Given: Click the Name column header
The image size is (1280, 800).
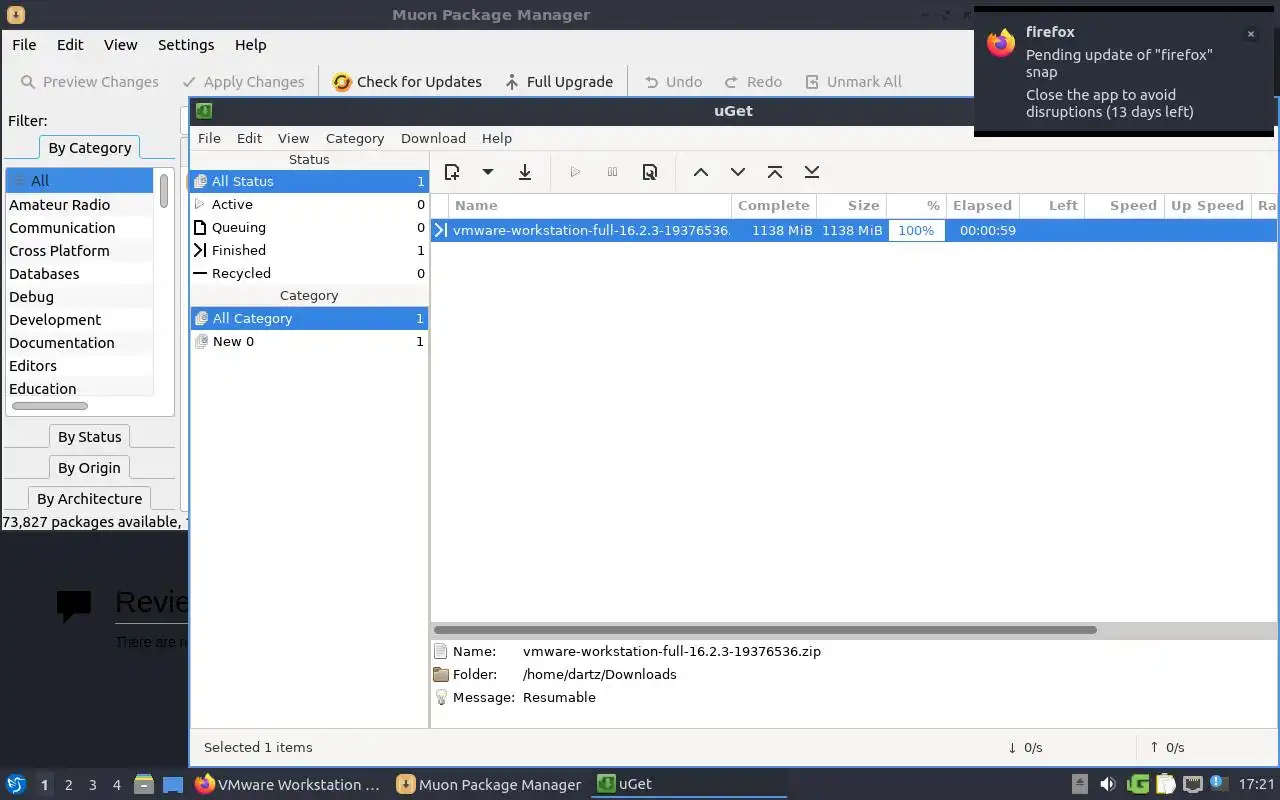Looking at the screenshot, I should 589,205.
